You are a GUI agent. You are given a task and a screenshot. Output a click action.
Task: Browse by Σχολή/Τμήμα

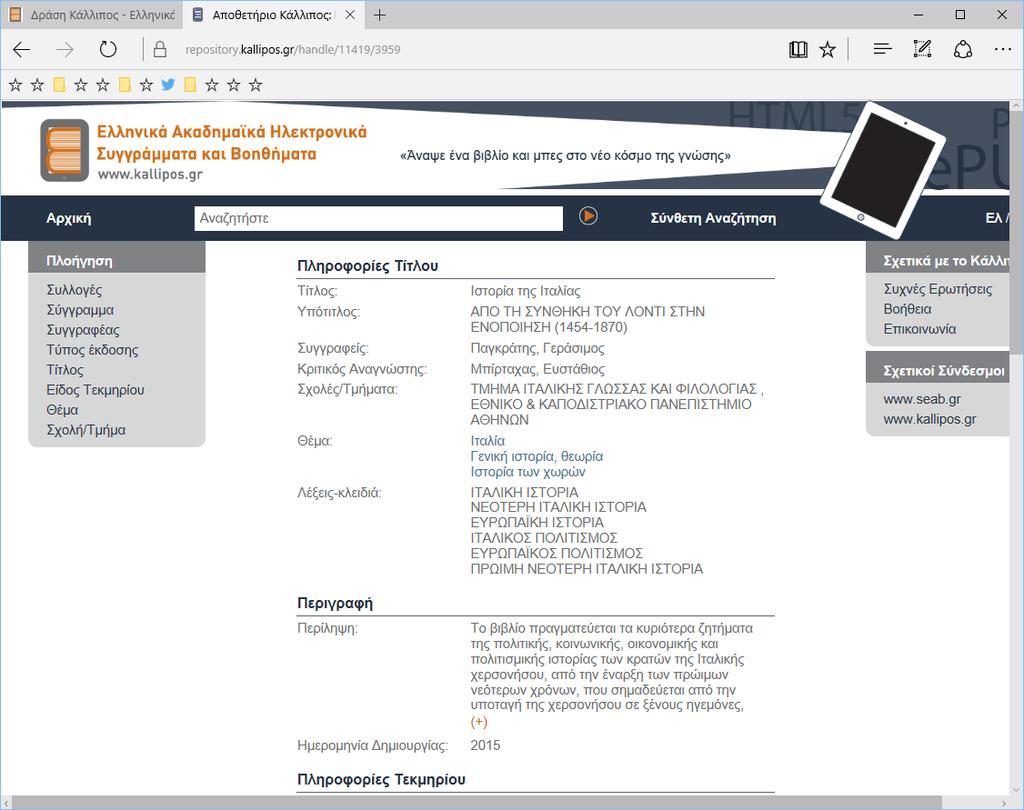tap(86, 430)
